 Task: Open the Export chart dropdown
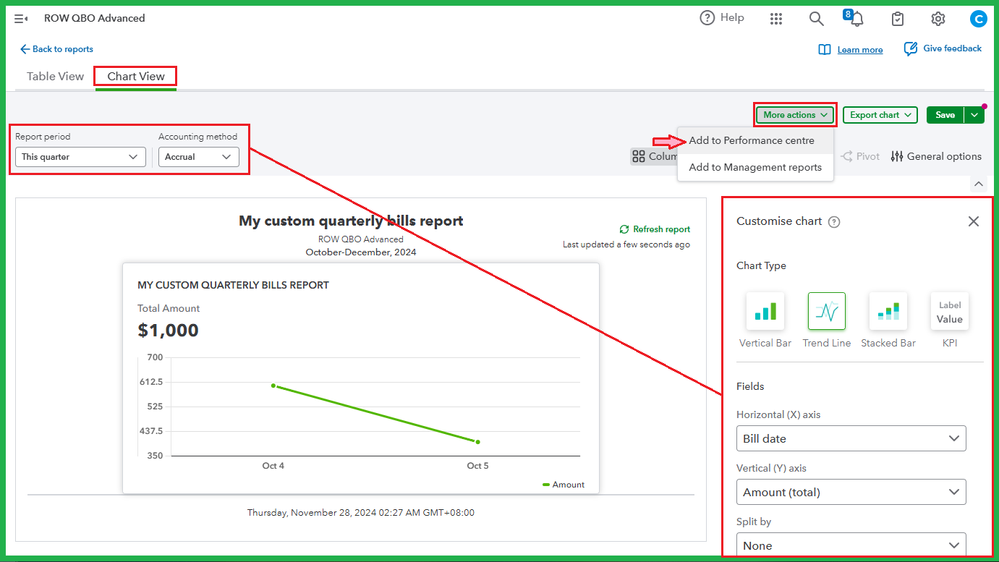click(880, 115)
